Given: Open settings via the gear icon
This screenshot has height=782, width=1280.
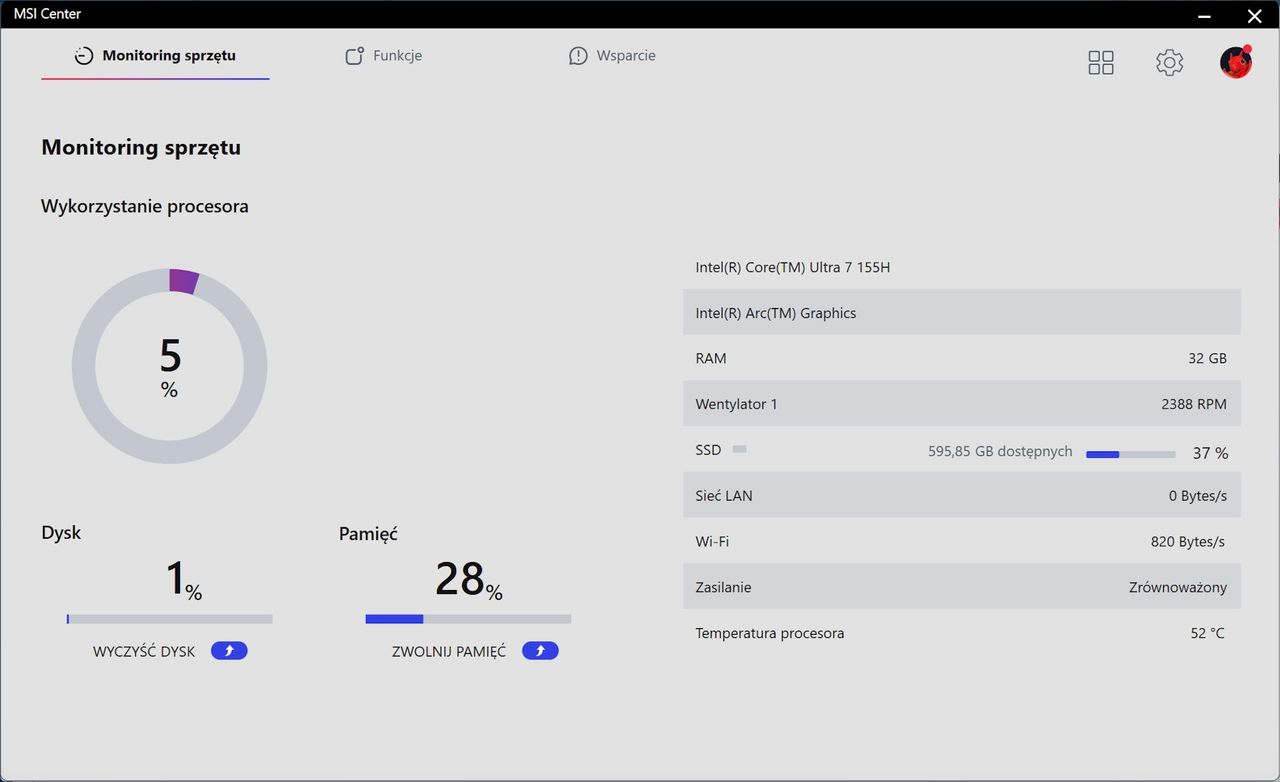Looking at the screenshot, I should pos(1169,63).
